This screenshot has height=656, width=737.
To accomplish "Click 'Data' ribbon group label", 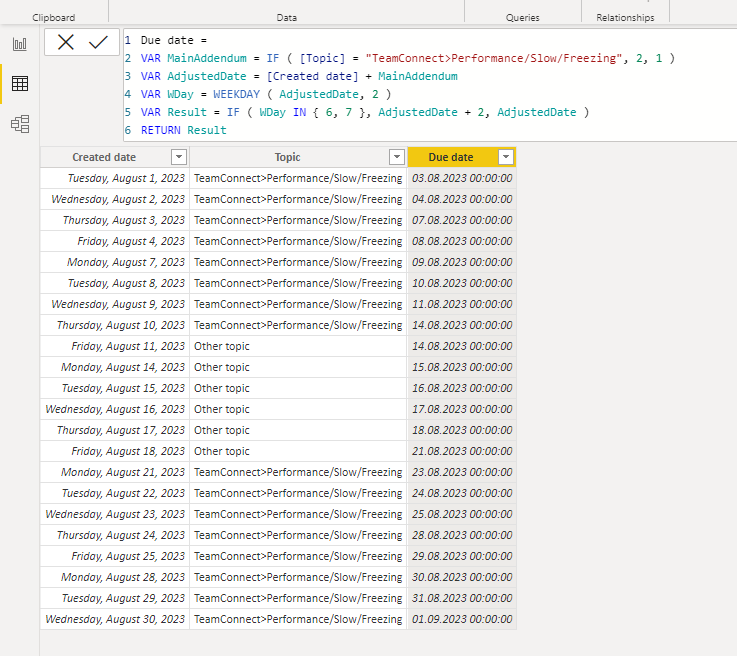I will pos(286,17).
